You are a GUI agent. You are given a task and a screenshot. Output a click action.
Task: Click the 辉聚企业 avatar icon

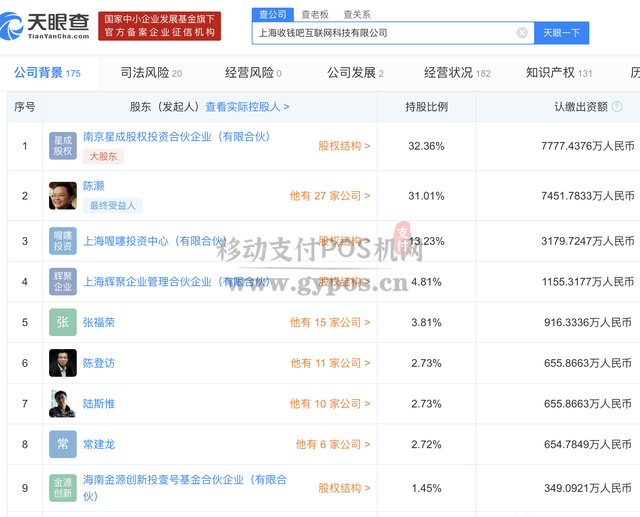pos(63,282)
